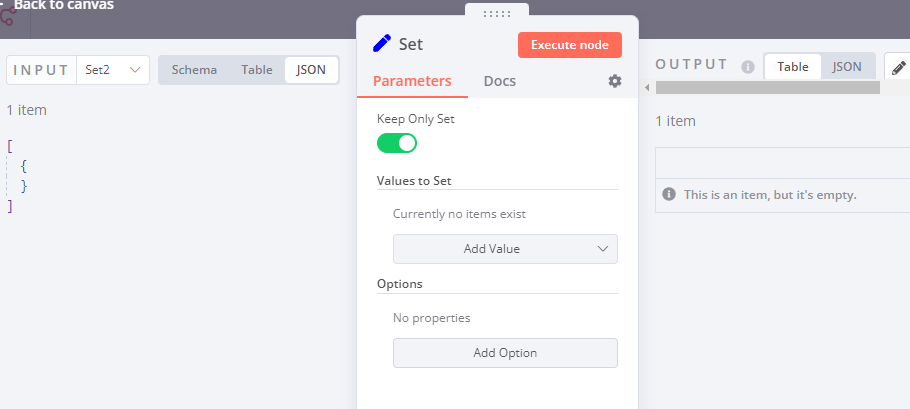Screen dimensions: 910x409
Task: Click the info icon in the empty item row
Action: point(668,194)
